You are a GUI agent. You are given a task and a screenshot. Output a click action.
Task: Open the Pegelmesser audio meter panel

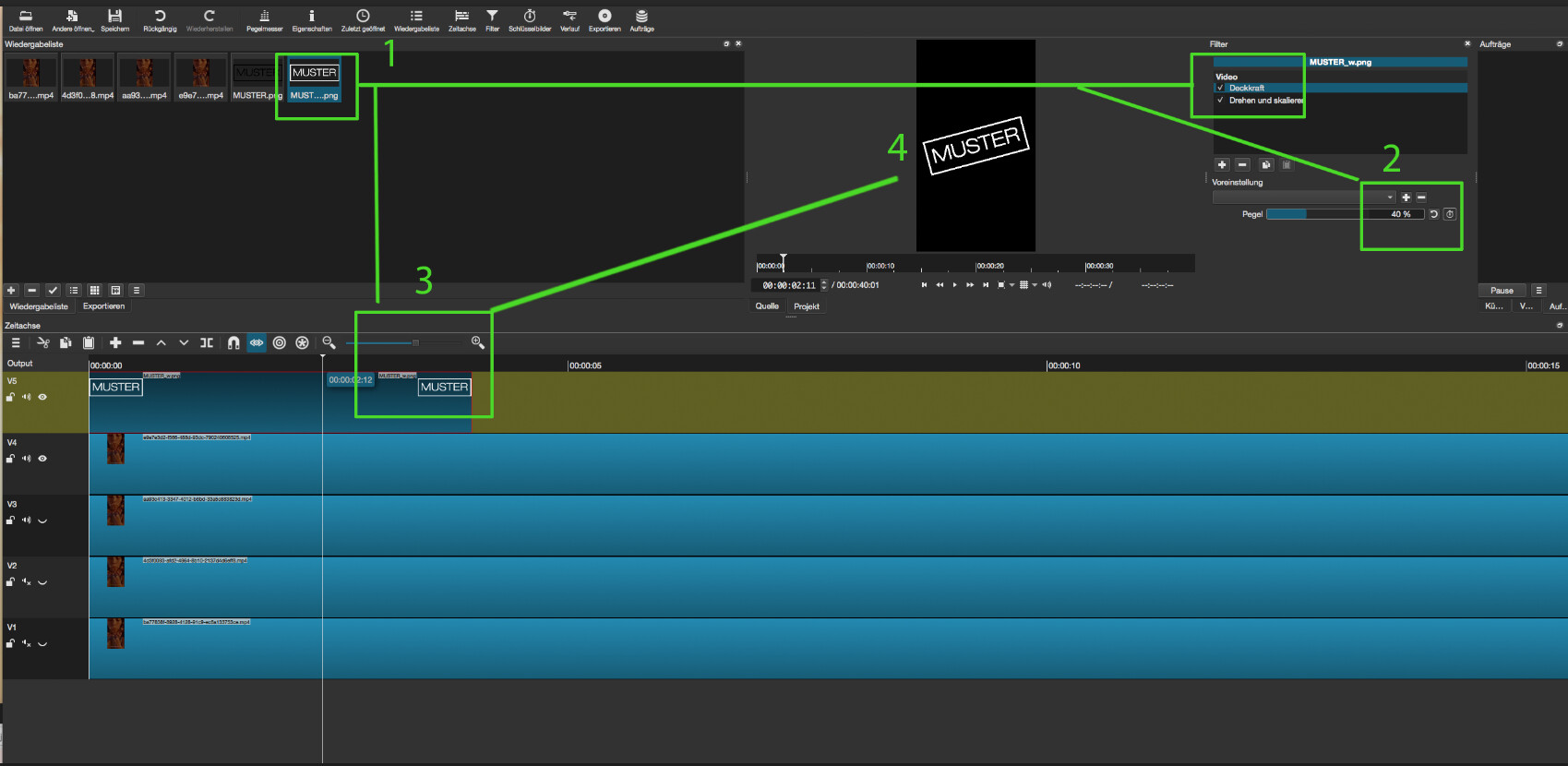coord(264,20)
